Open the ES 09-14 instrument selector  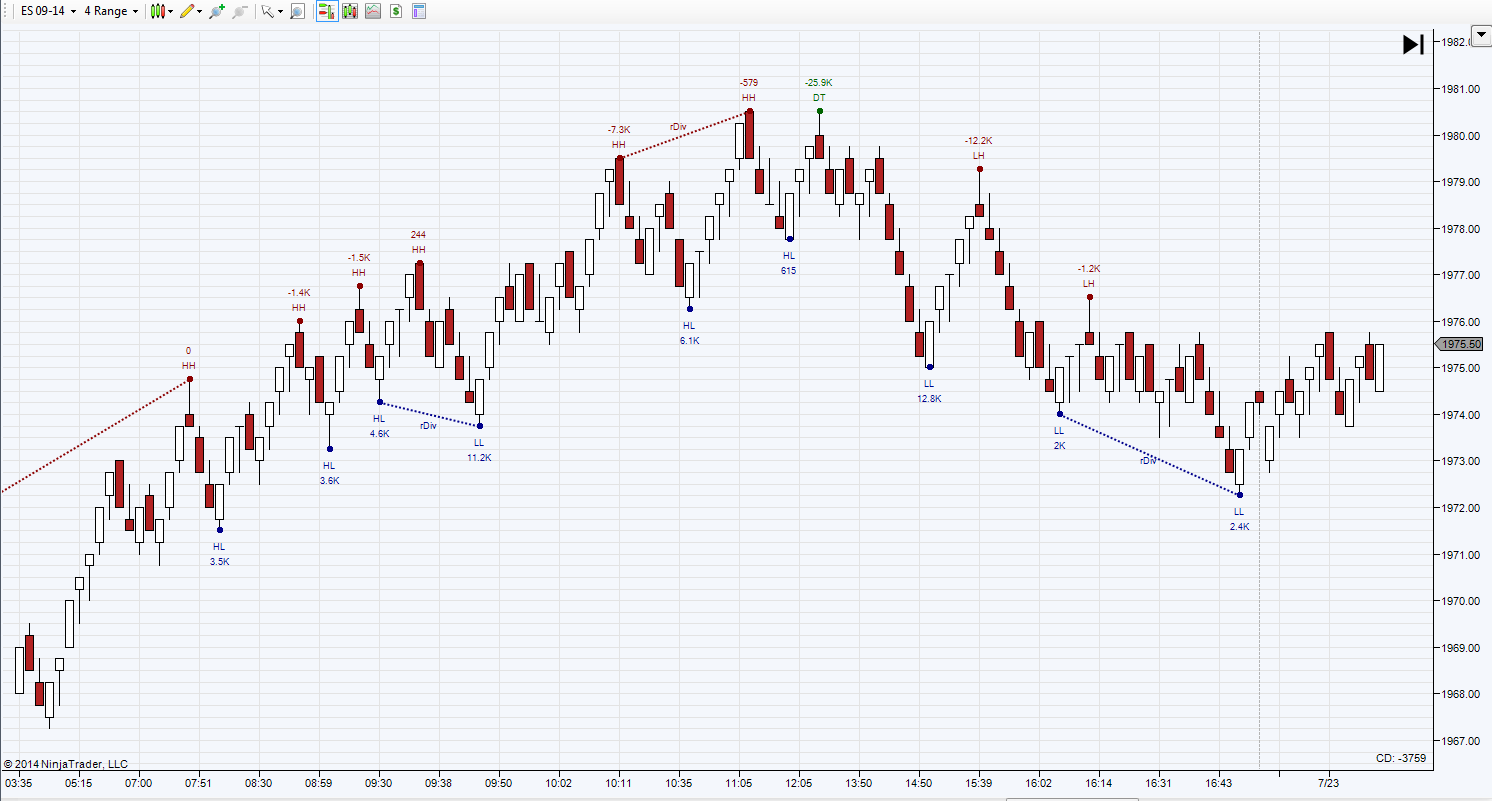pyautogui.click(x=49, y=11)
